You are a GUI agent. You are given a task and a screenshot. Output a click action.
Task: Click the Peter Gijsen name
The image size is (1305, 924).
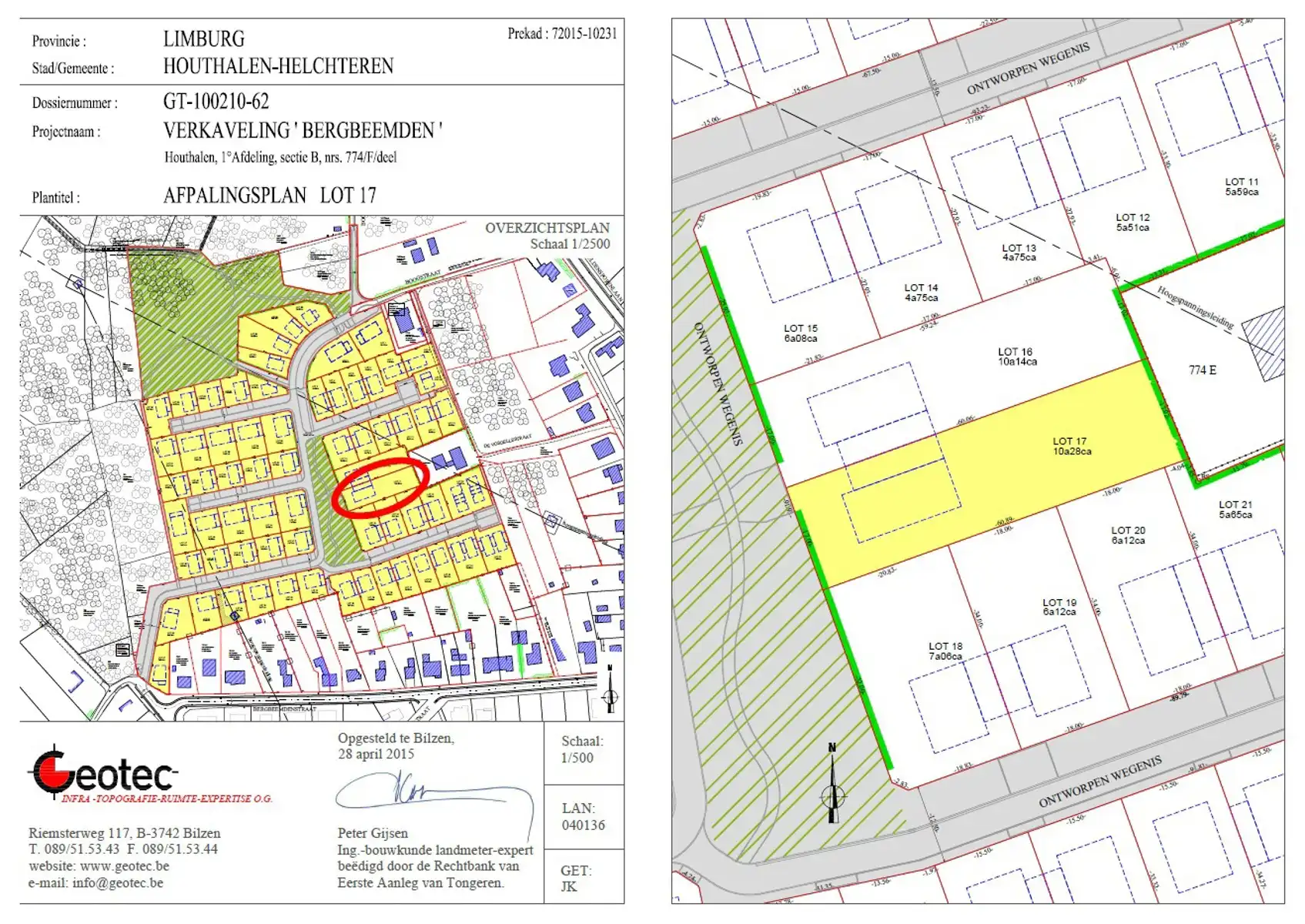[x=373, y=833]
